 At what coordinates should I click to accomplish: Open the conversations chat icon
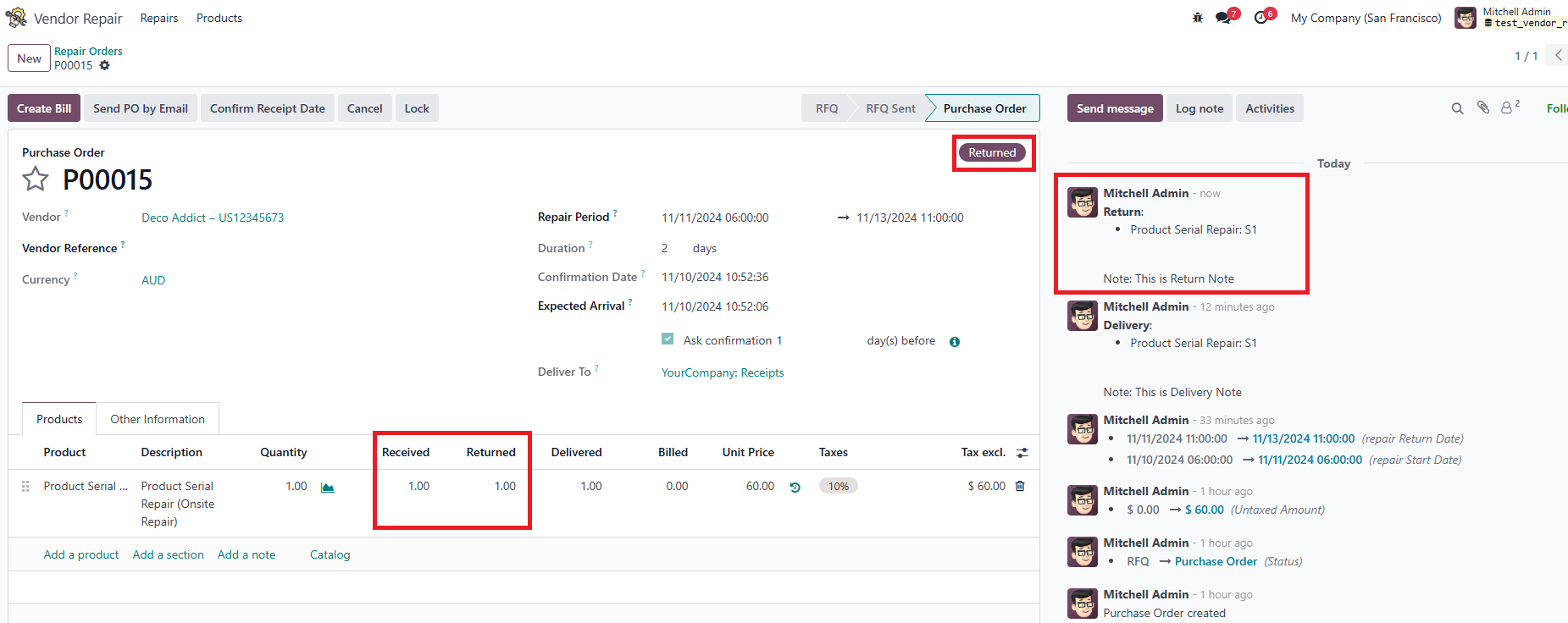coord(1223,18)
